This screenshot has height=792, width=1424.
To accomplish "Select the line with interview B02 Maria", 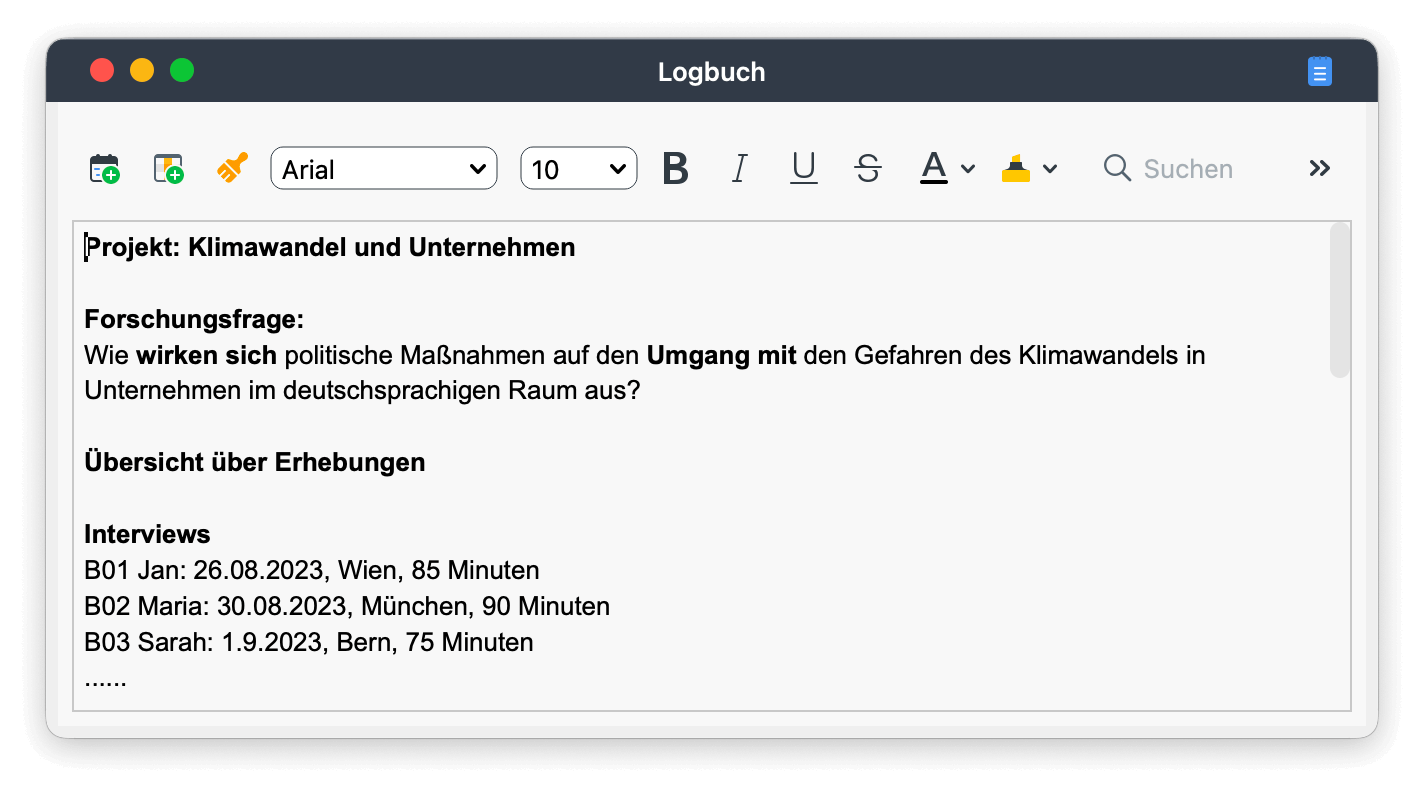I will [x=346, y=606].
